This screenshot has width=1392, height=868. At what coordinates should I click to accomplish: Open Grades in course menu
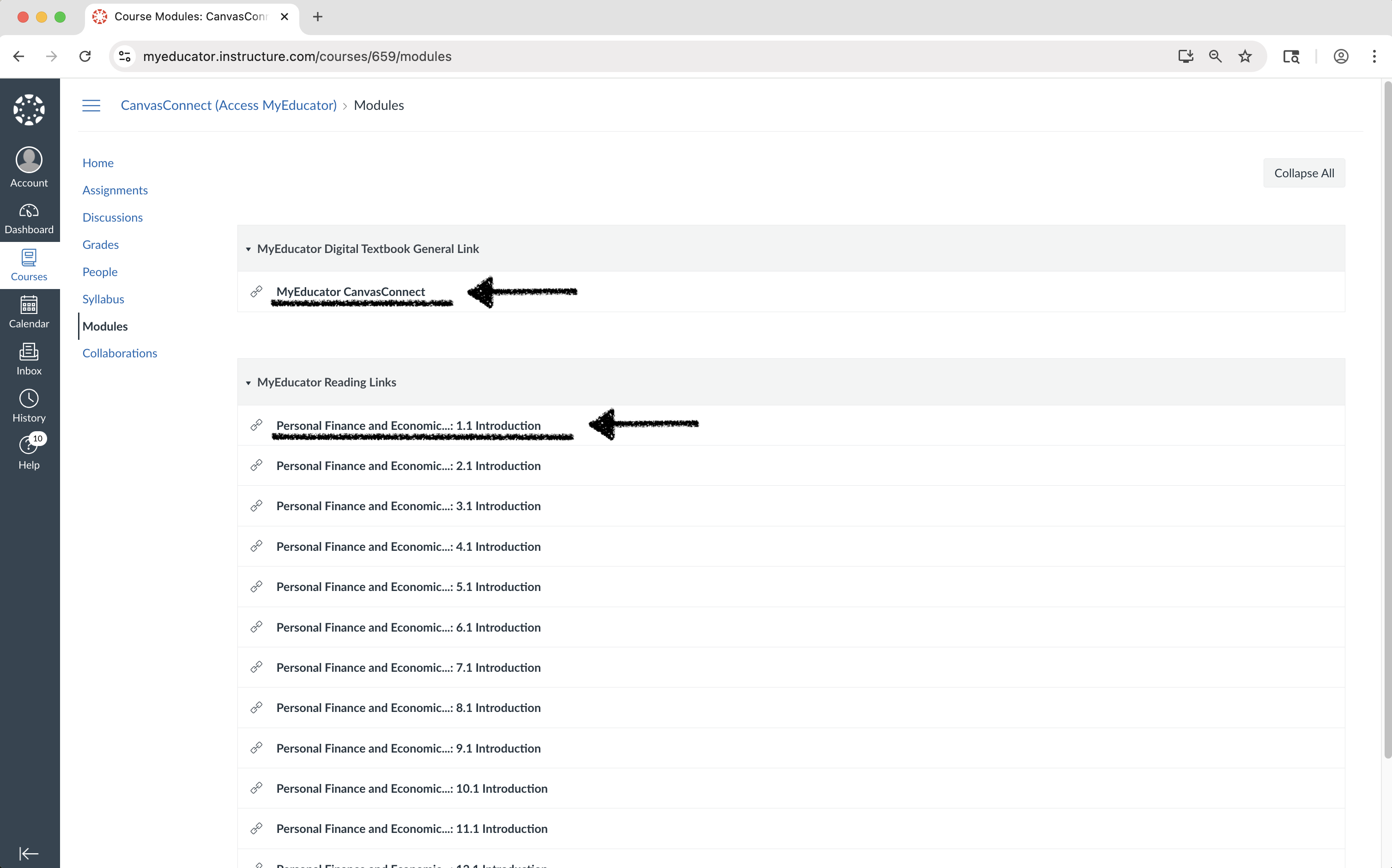[x=101, y=245]
